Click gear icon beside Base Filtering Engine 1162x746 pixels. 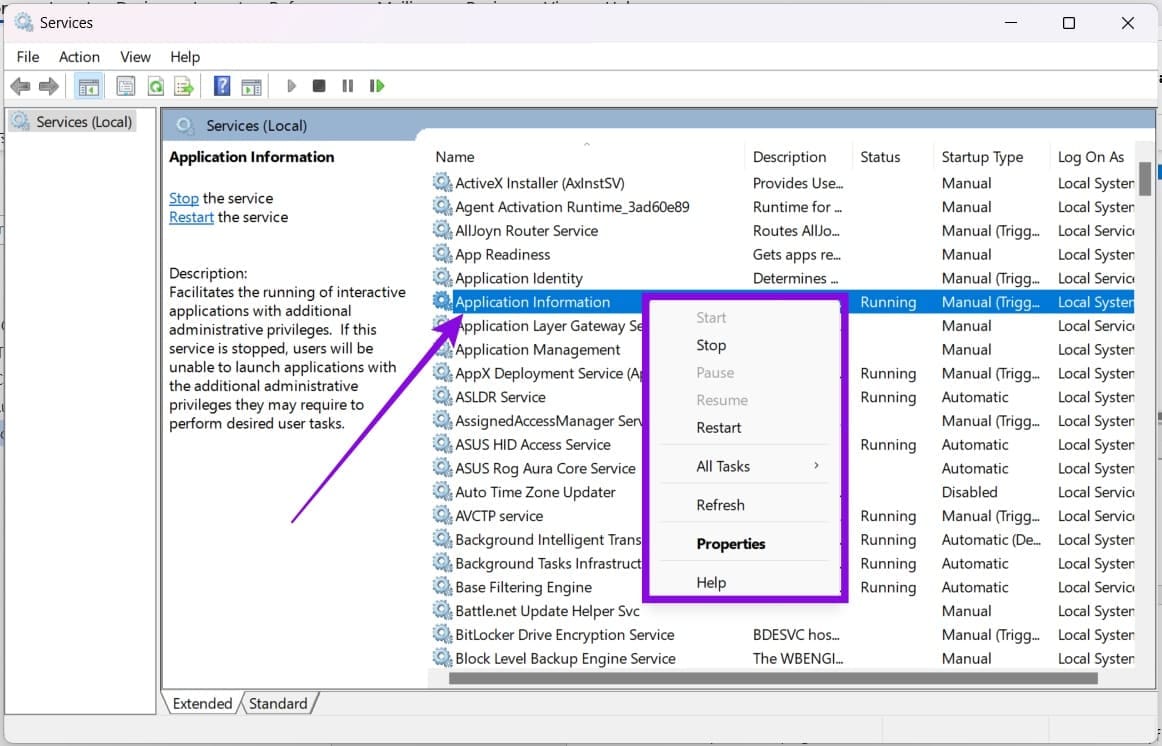pyautogui.click(x=442, y=586)
